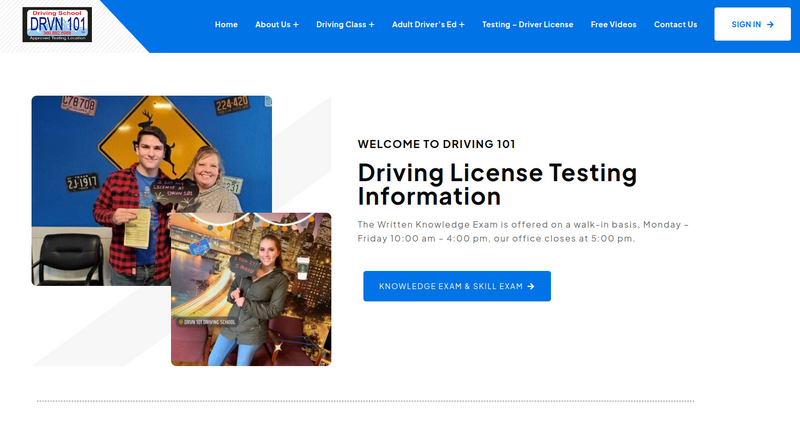Image resolution: width=800 pixels, height=435 pixels.
Task: Click the DRVN 101 Driving School logo
Action: coord(57,24)
